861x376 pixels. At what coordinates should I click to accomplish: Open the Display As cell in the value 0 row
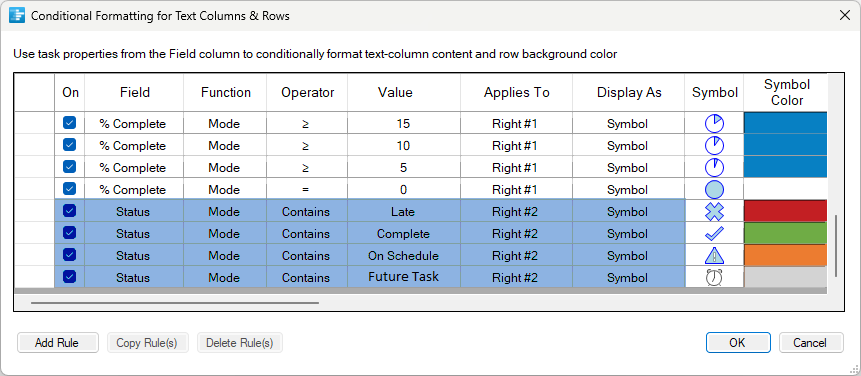tap(628, 189)
